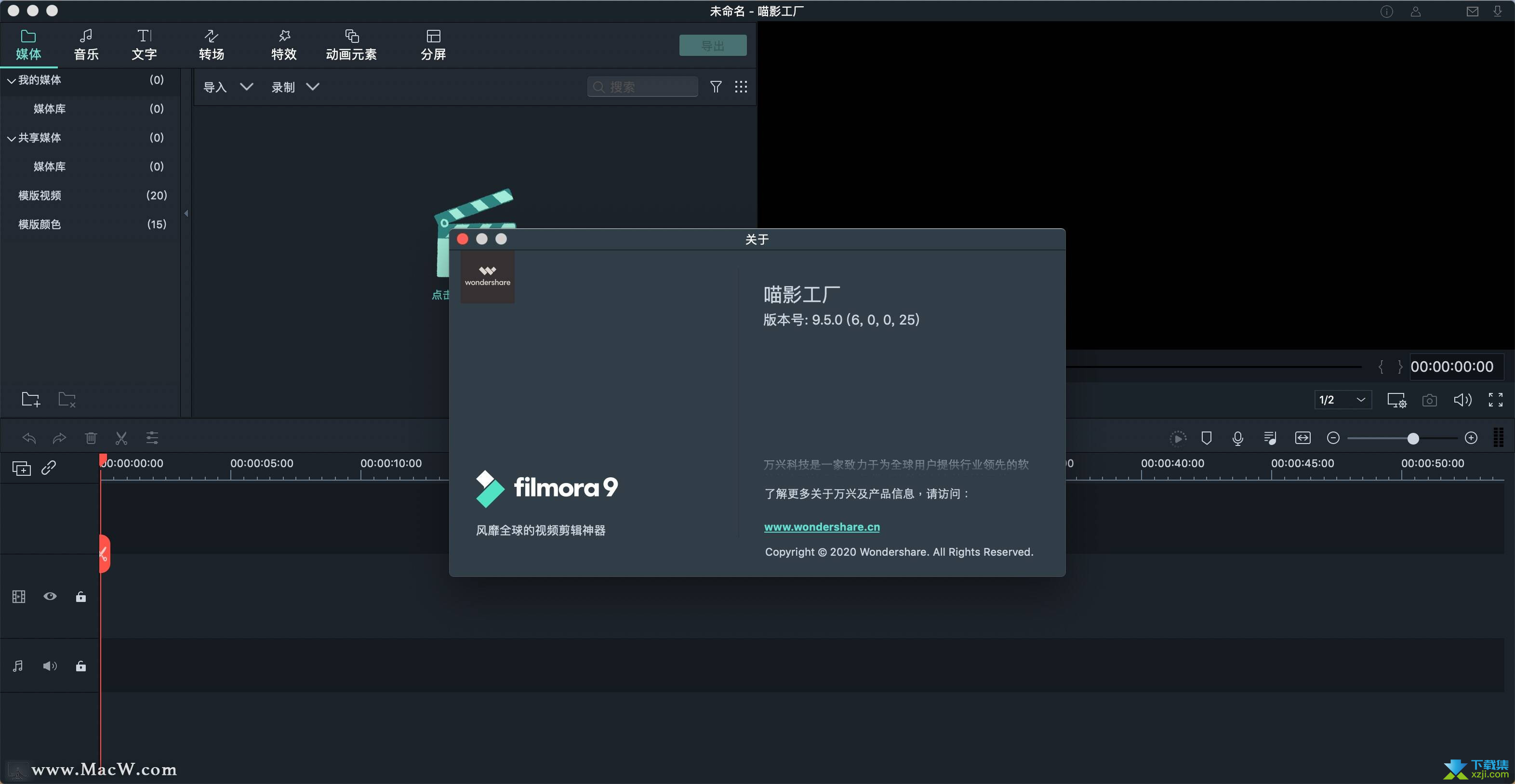This screenshot has width=1515, height=784.
Task: Zoom out timeline with minus icon
Action: [1333, 438]
